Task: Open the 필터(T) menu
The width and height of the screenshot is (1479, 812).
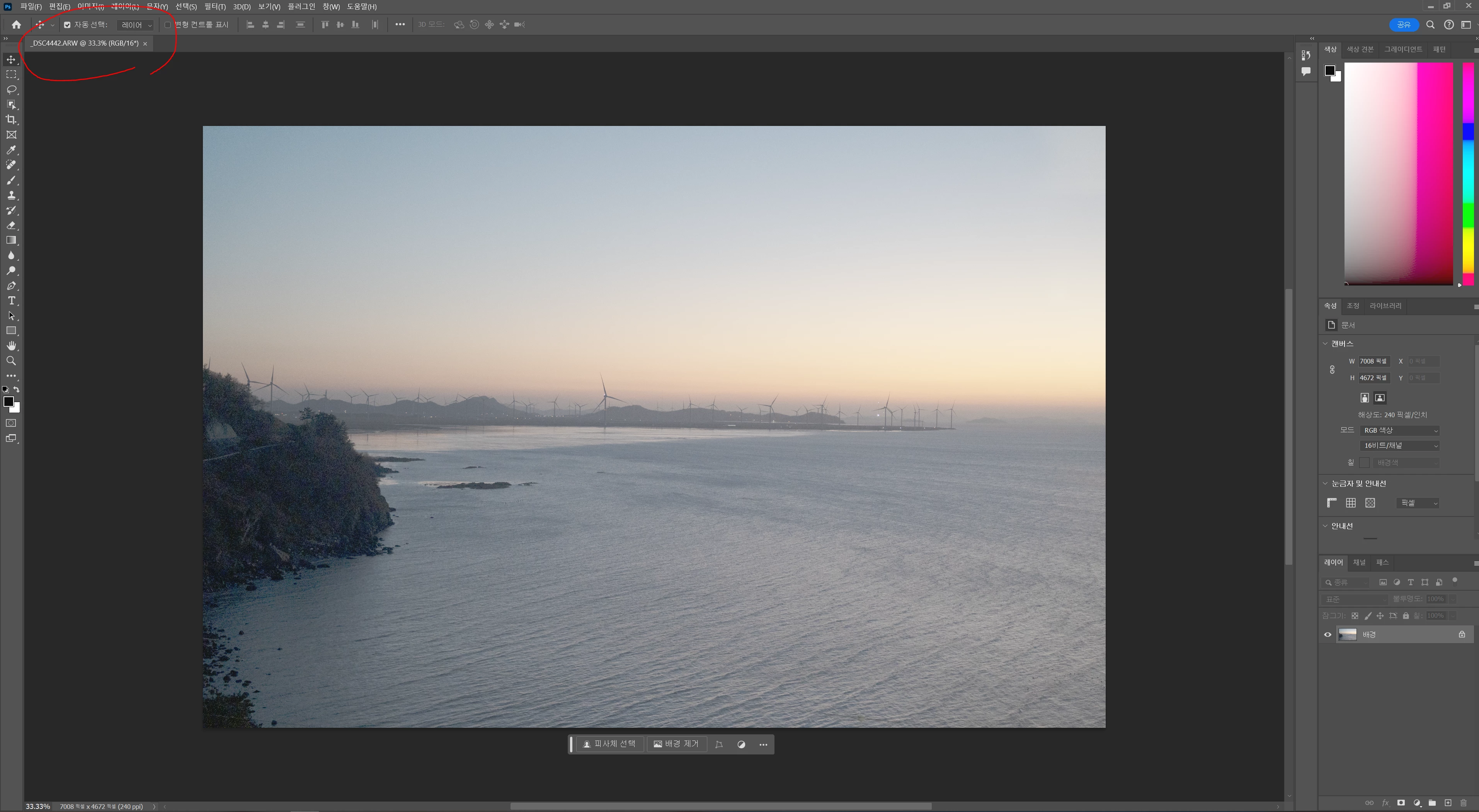Action: 215,6
